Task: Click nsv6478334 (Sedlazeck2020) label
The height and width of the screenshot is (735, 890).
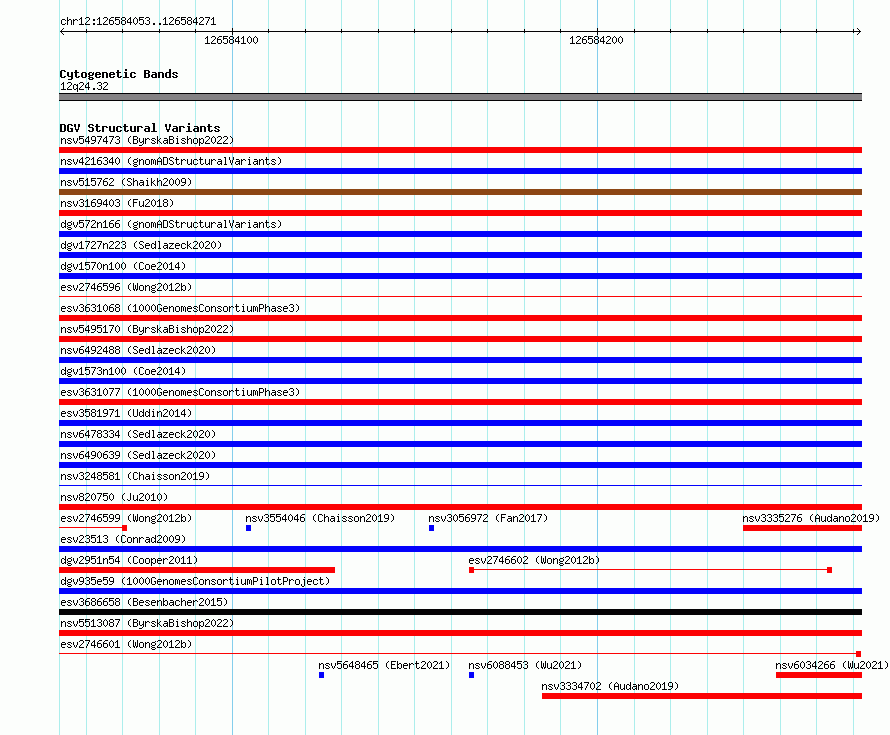Action: click(138, 434)
